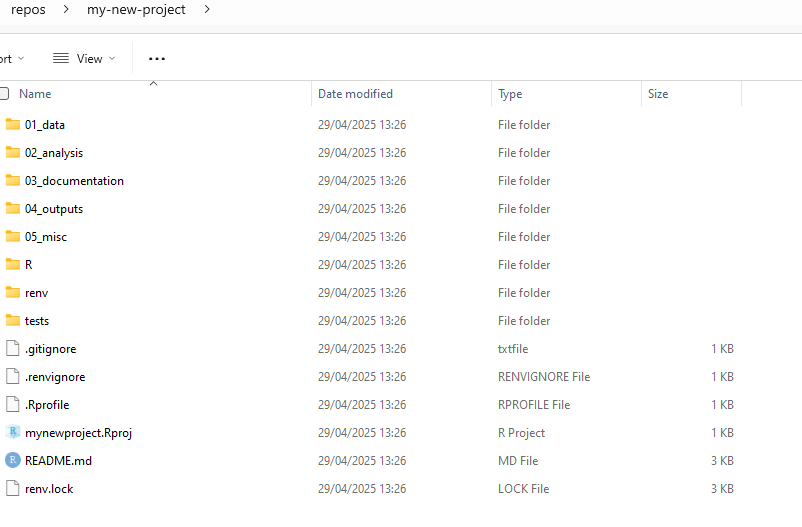Open the three-dots See more menu
The image size is (802, 527).
[x=157, y=59]
